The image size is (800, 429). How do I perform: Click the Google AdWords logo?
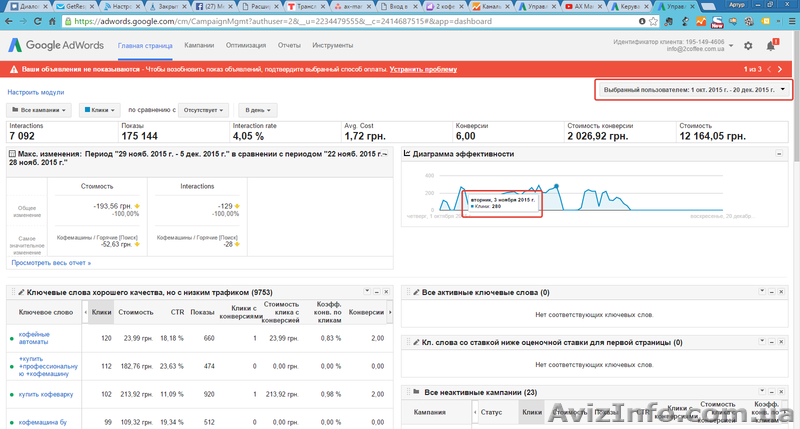pyautogui.click(x=59, y=45)
